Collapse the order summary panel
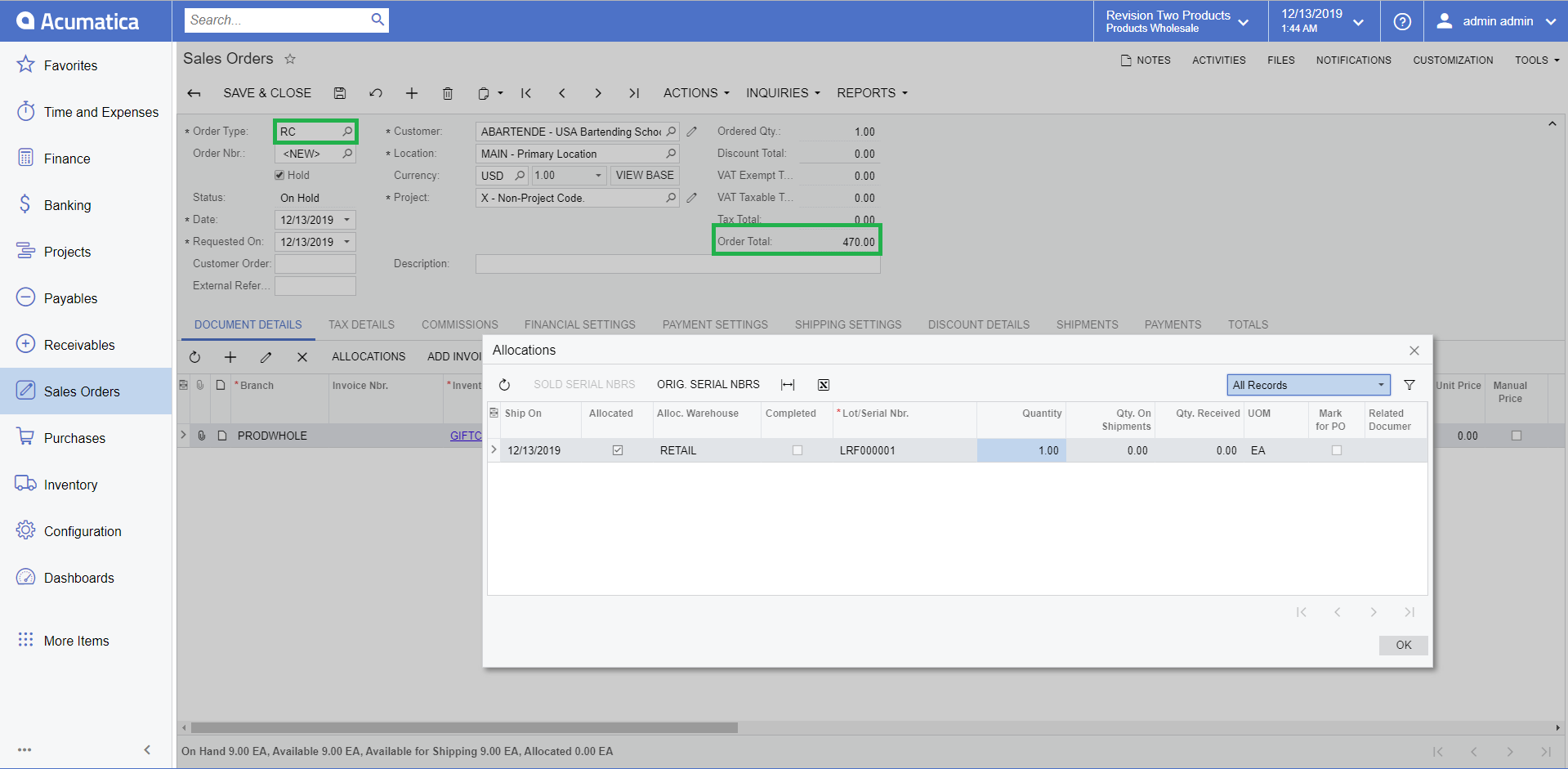 coord(1552,124)
